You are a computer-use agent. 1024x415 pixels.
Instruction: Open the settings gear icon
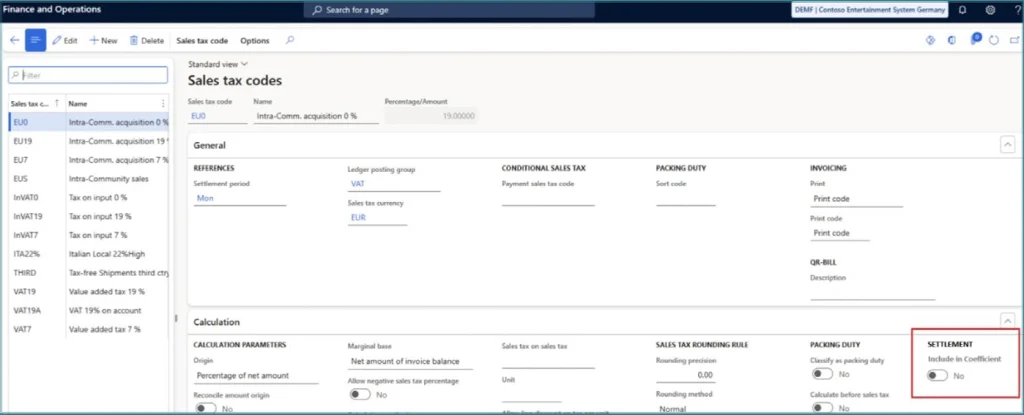990,10
